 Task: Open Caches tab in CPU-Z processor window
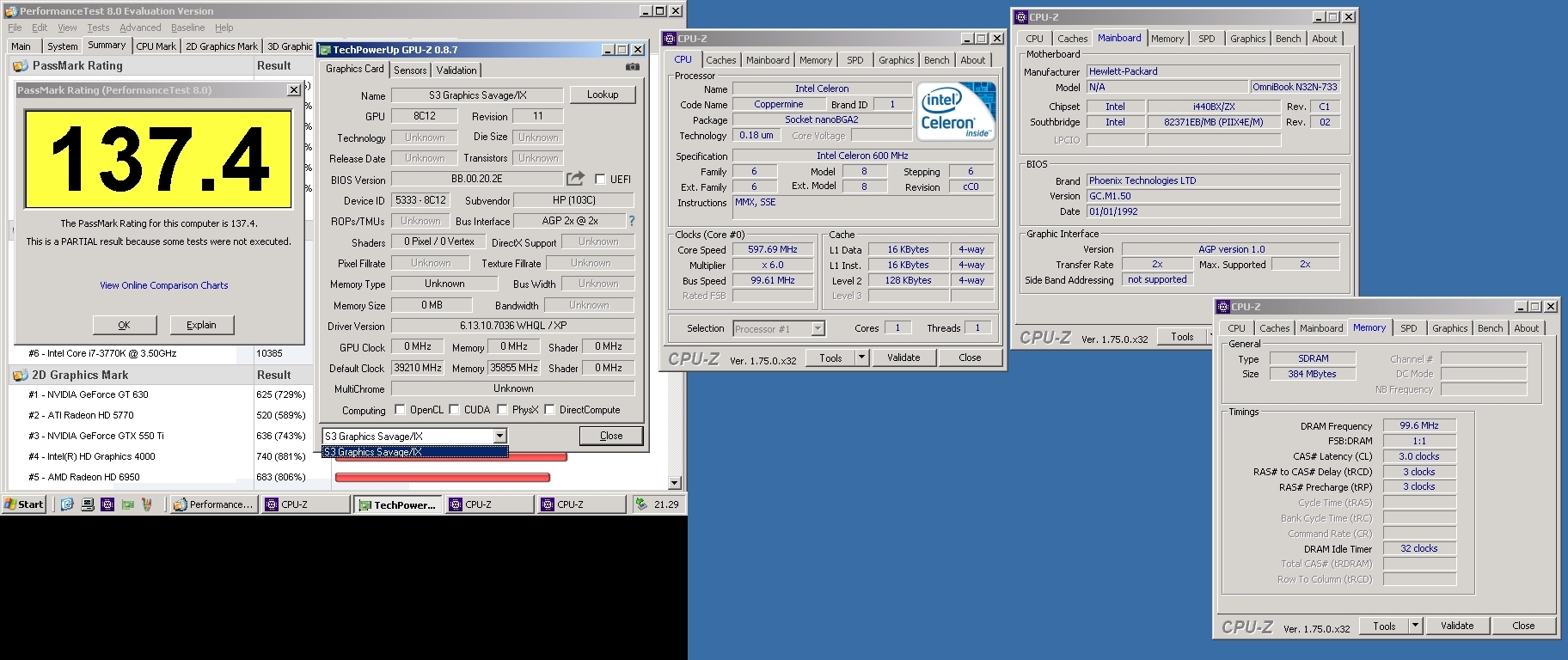tap(720, 60)
